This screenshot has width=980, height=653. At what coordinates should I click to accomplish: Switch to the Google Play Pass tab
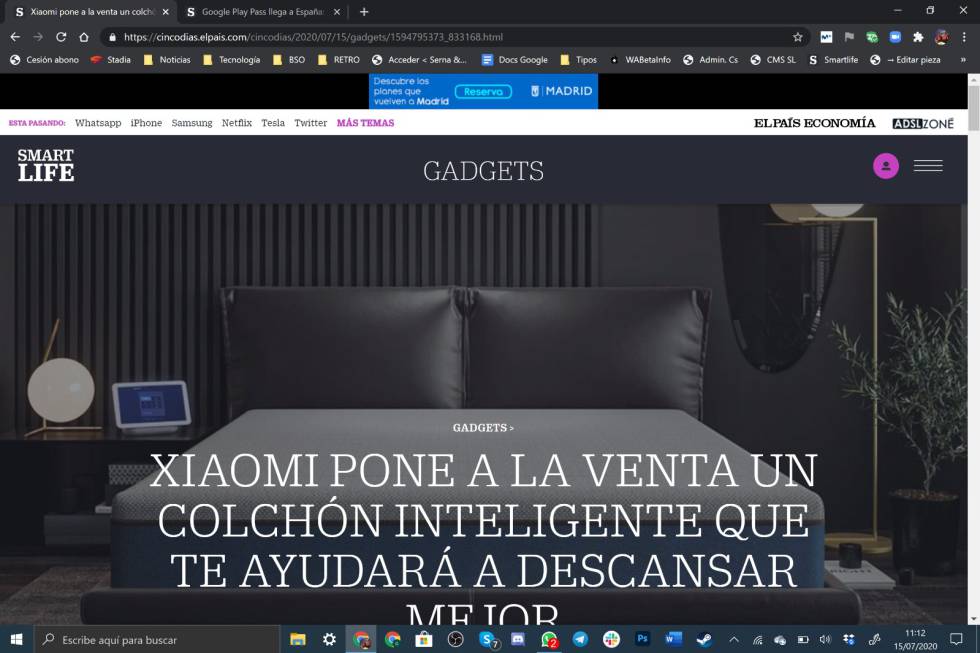[262, 12]
